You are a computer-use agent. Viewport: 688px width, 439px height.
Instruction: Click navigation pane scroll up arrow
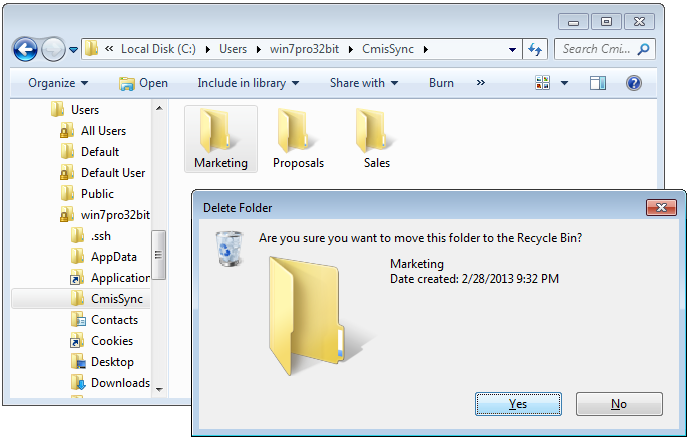[x=159, y=108]
